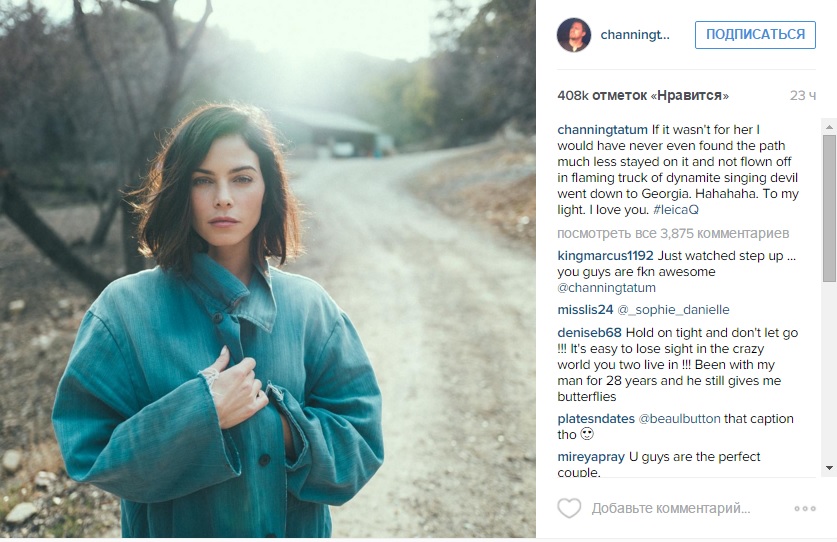Click the photo of woman in denim coat

tap(268, 269)
